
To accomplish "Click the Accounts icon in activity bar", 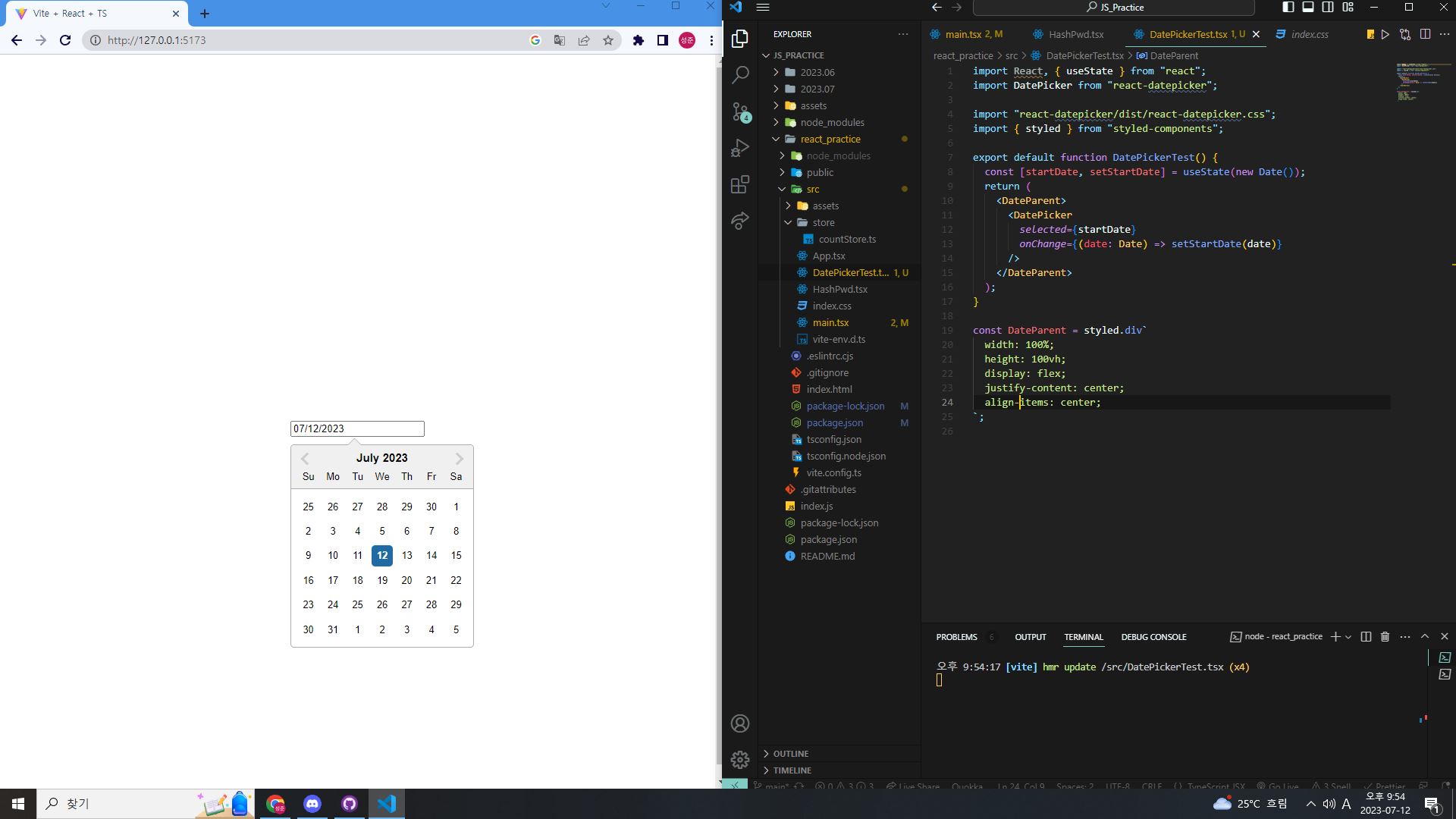I will pyautogui.click(x=740, y=723).
